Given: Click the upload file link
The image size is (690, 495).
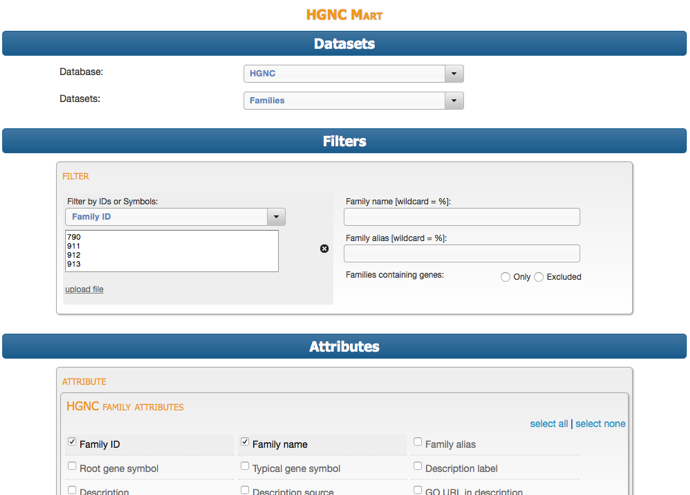Looking at the screenshot, I should point(84,289).
